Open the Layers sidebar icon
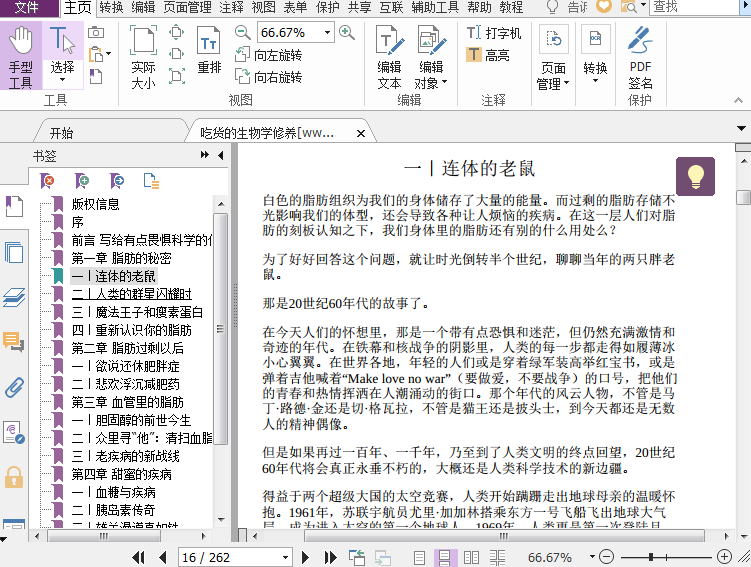The width and height of the screenshot is (751, 567). (x=14, y=297)
